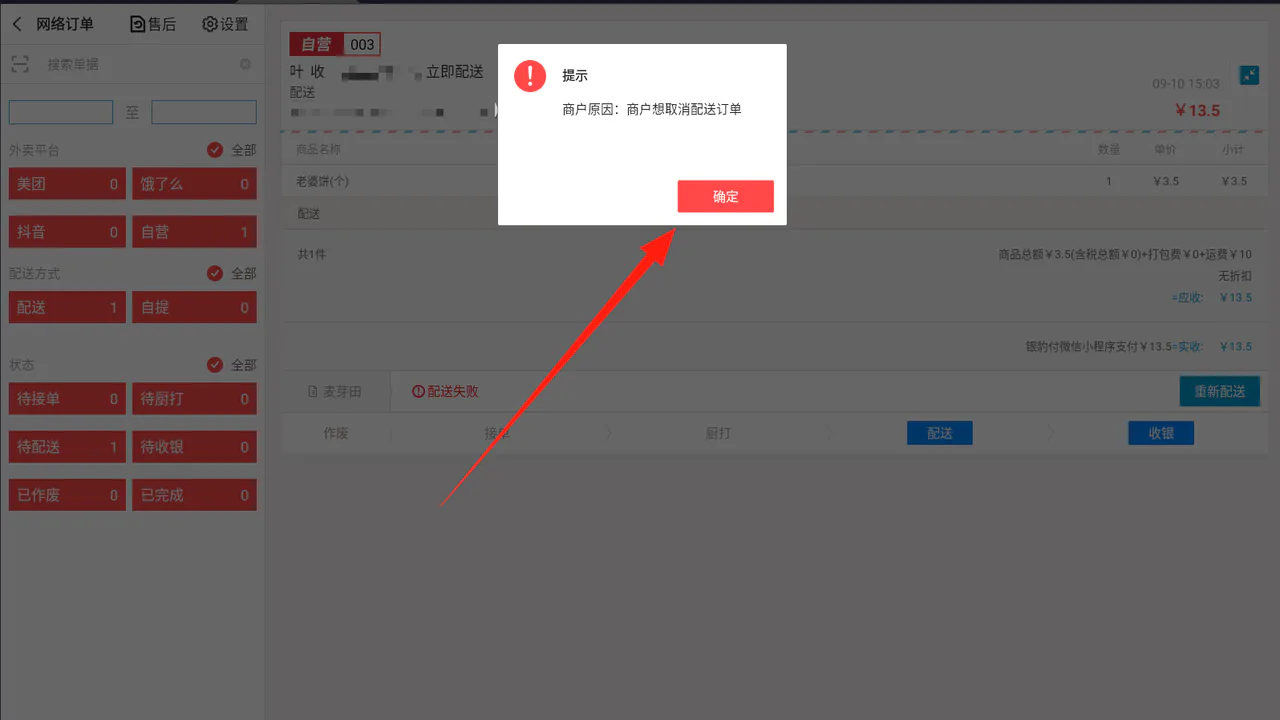
Task: Click the 麦芽田 delivery provider label
Action: click(x=334, y=391)
